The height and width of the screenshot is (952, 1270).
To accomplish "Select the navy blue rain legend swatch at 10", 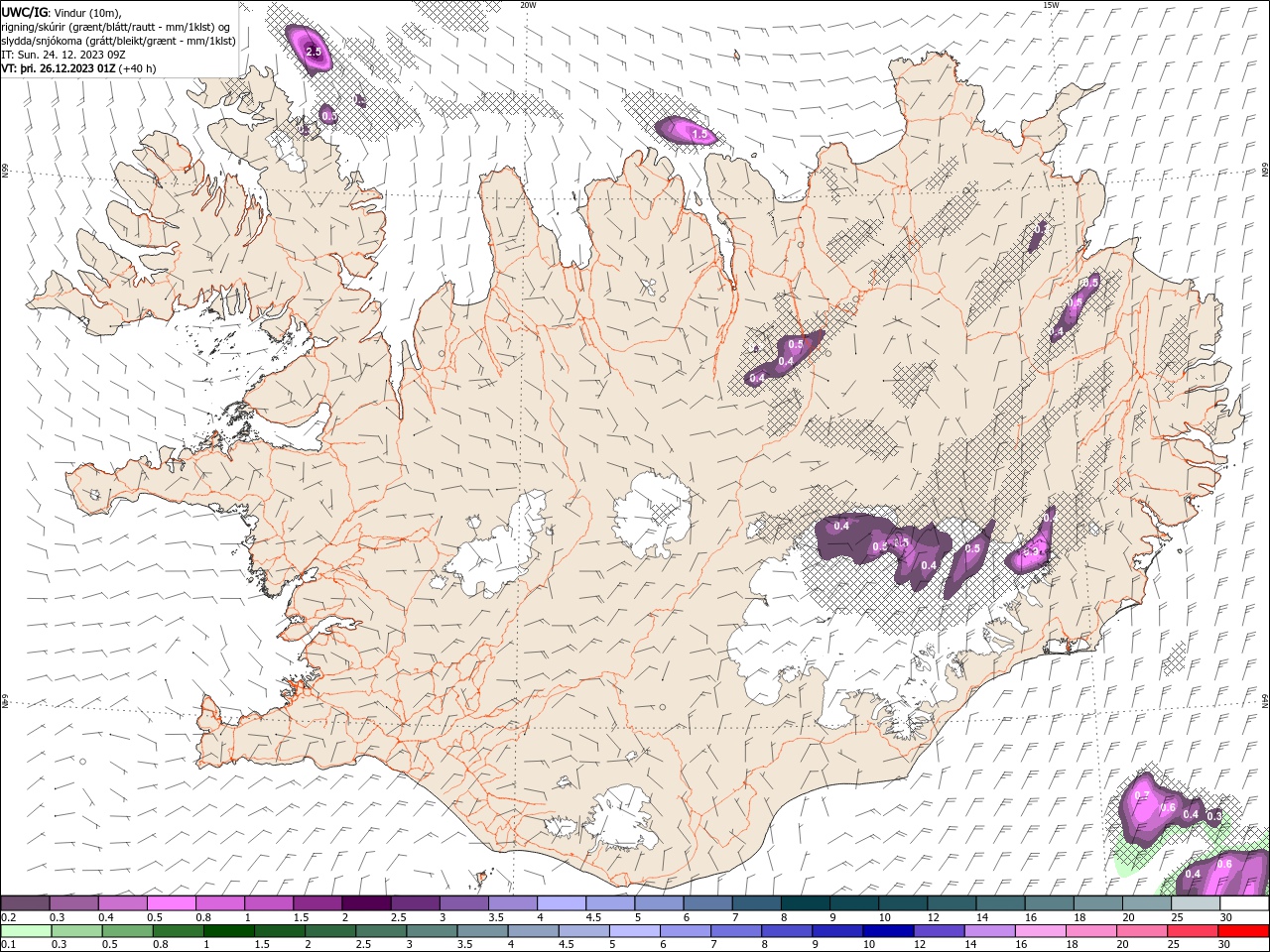I will (887, 931).
